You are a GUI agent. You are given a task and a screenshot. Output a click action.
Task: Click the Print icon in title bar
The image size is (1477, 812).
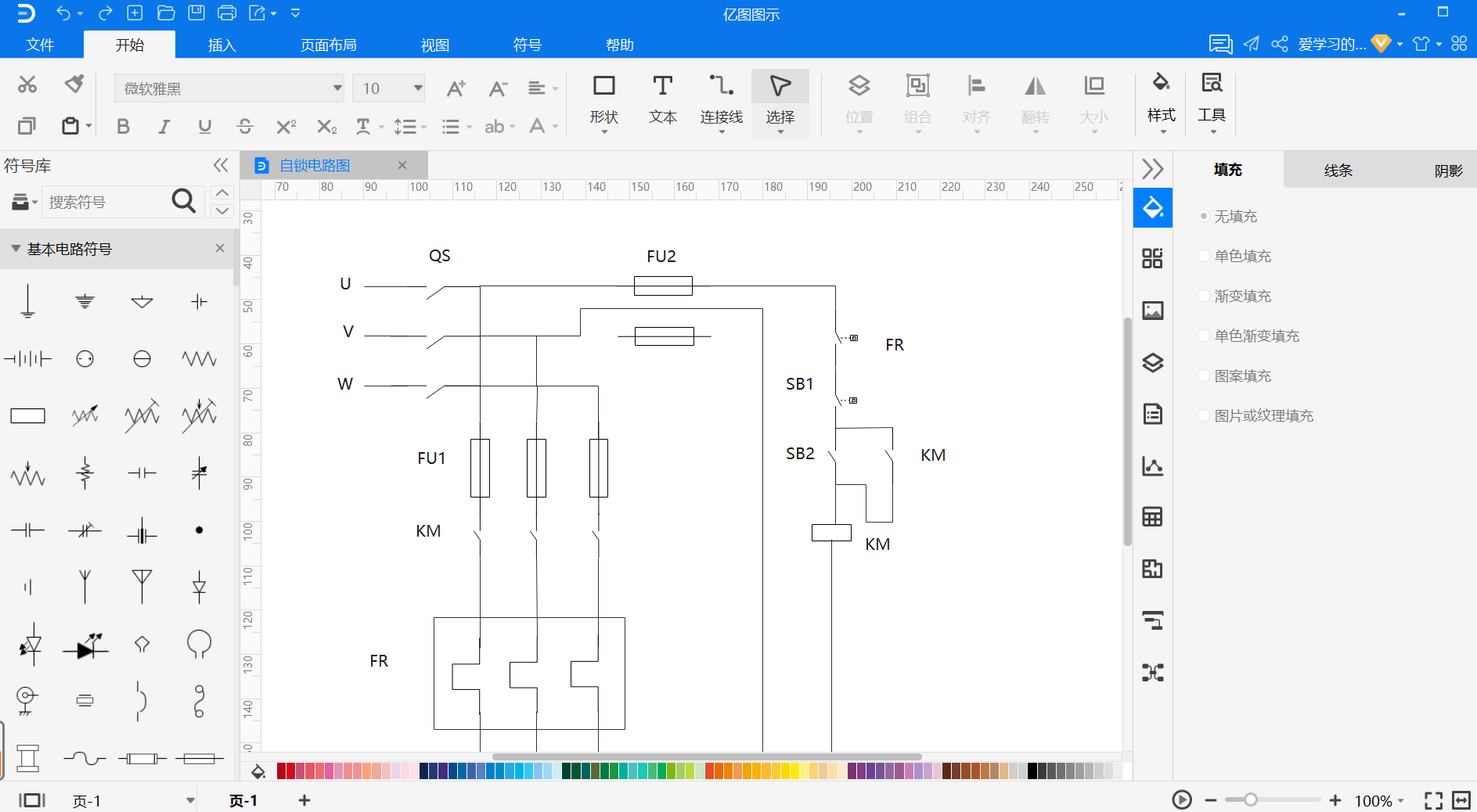click(227, 13)
